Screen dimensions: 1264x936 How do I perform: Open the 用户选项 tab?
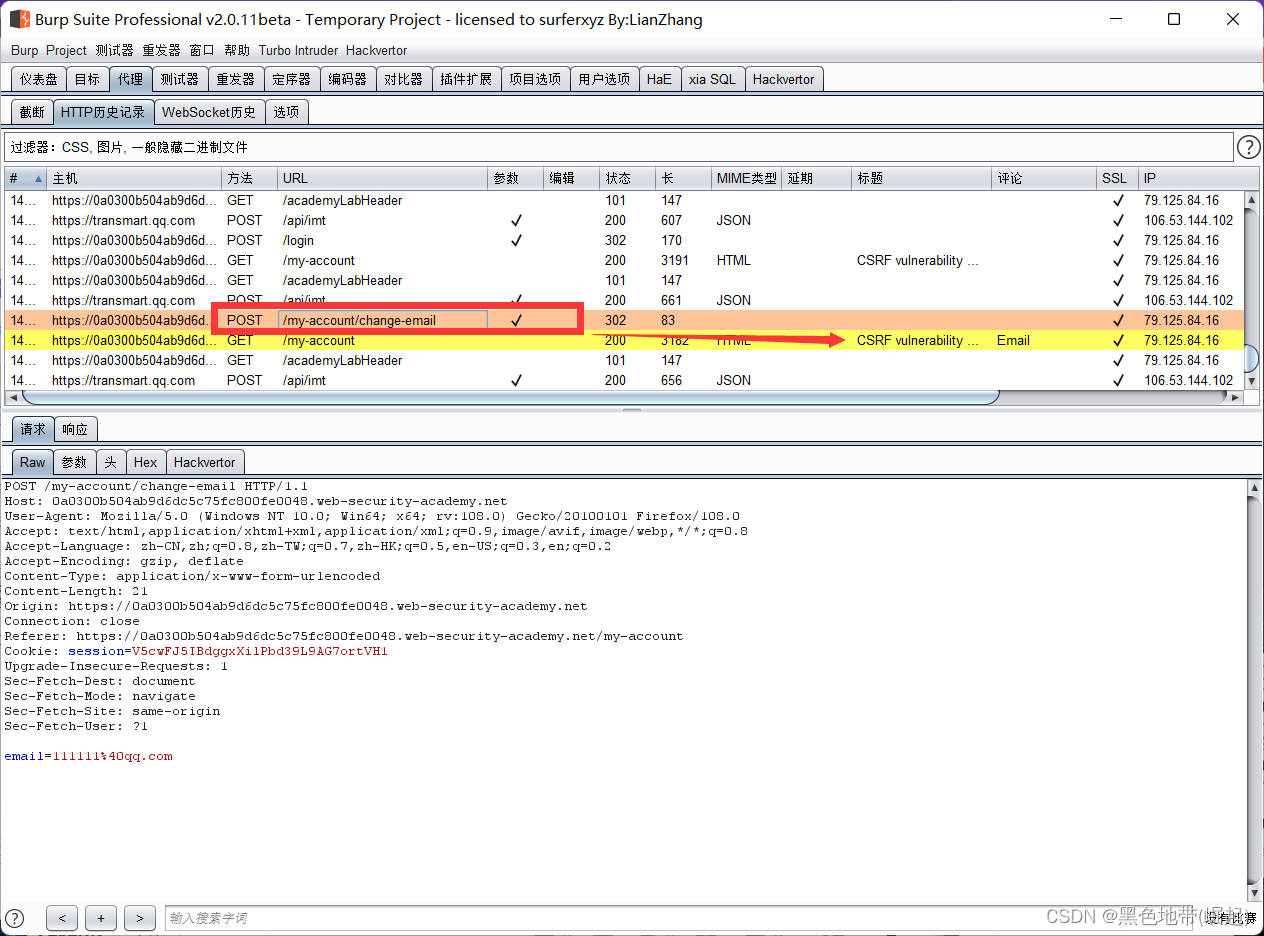point(604,79)
